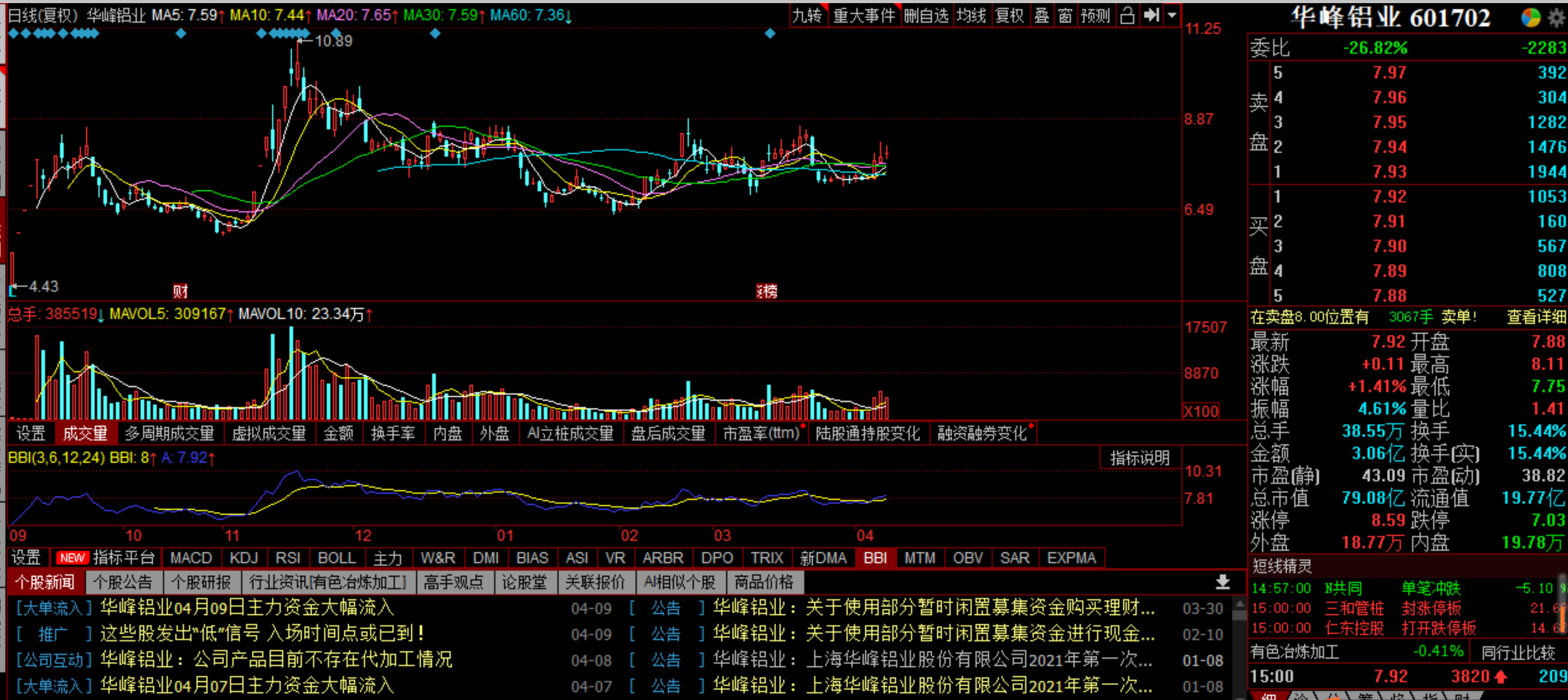The height and width of the screenshot is (700, 1568).
Task: Click the 预测 prediction button
Action: click(1095, 15)
